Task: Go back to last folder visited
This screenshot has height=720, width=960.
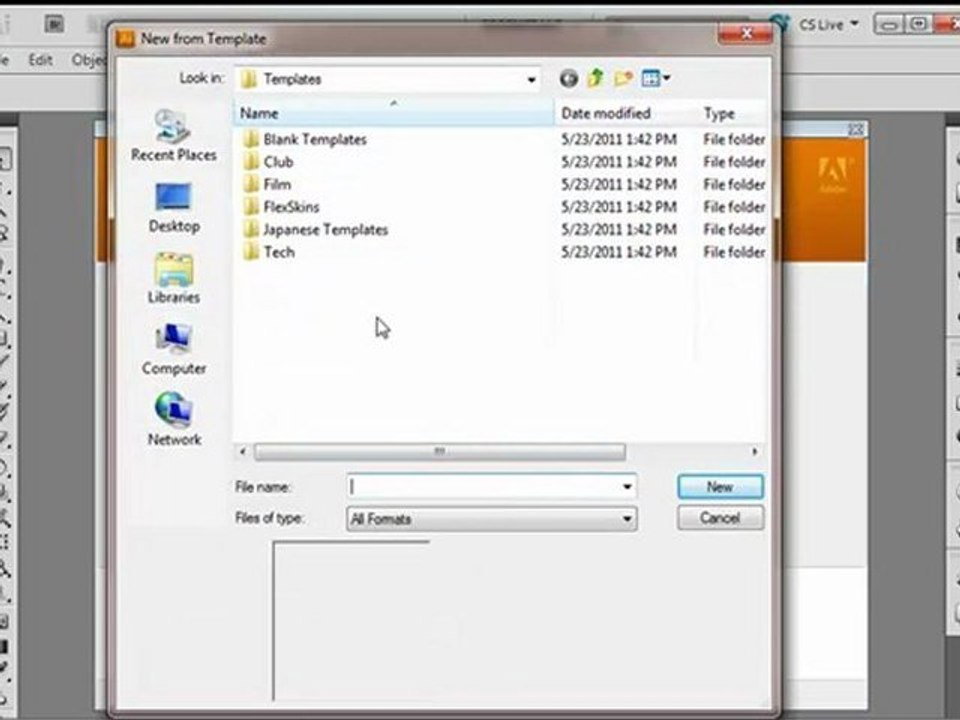Action: [569, 78]
